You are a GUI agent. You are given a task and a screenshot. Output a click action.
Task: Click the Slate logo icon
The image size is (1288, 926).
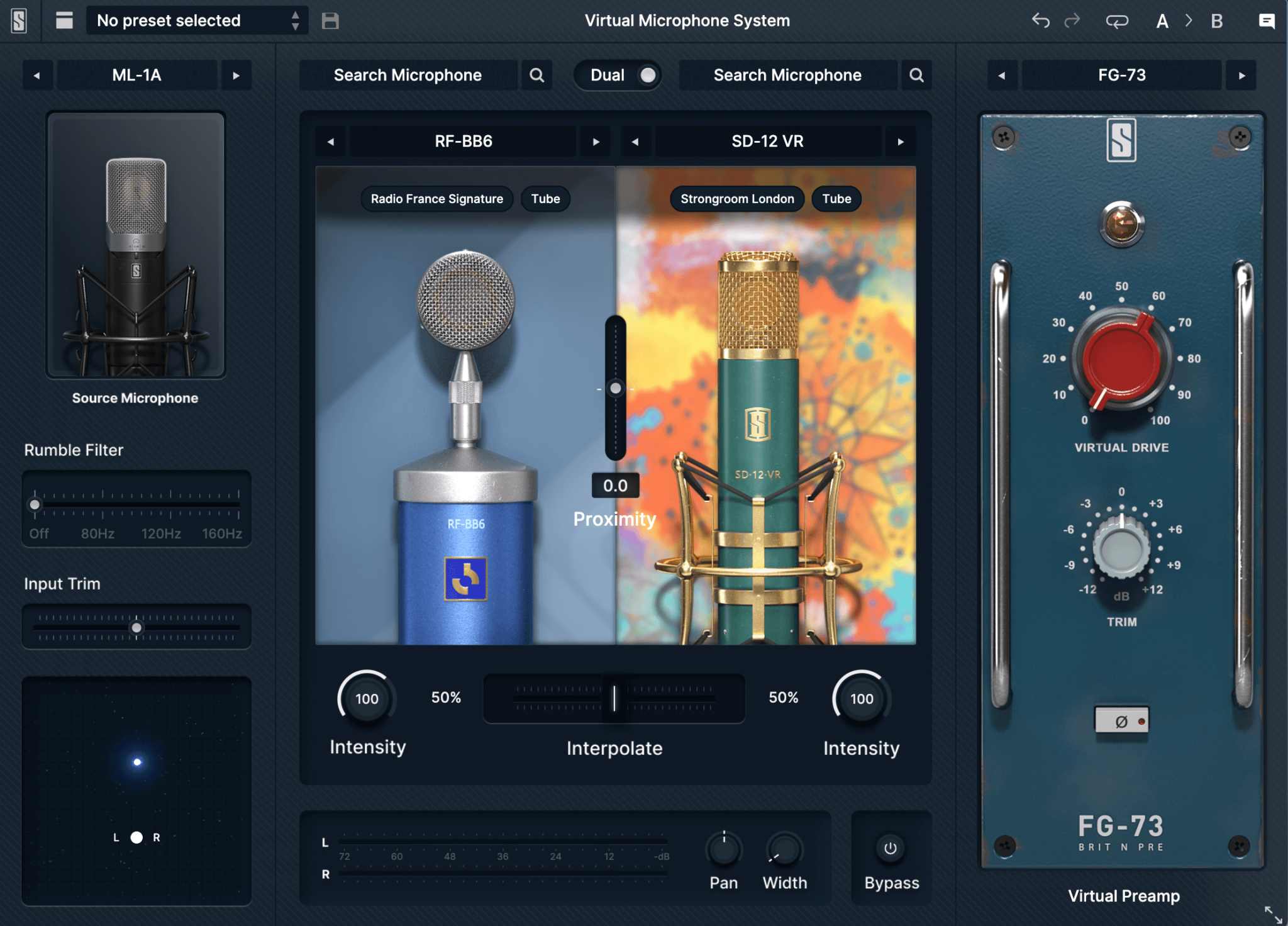(x=18, y=20)
